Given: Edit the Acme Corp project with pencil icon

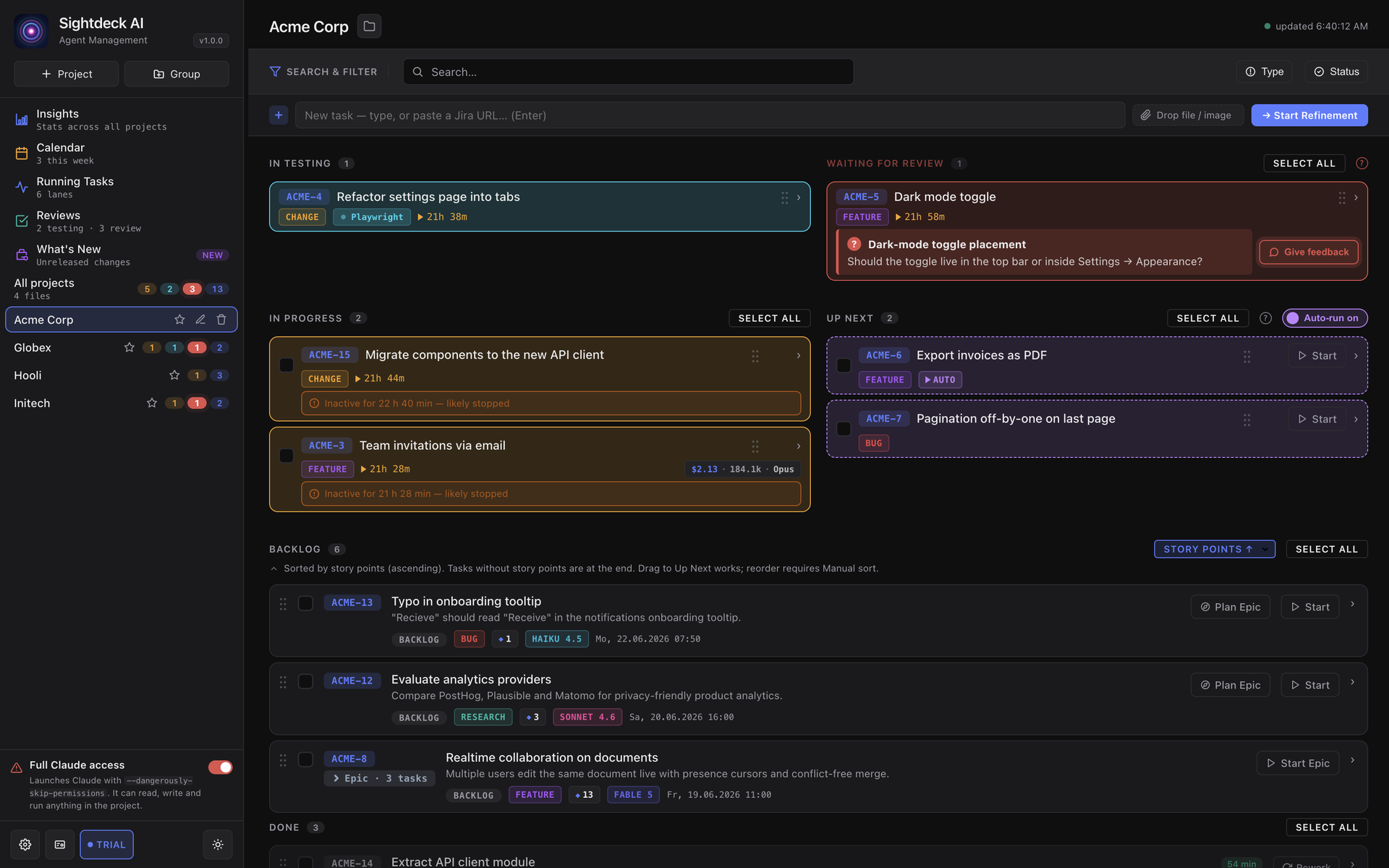Looking at the screenshot, I should click(x=200, y=320).
